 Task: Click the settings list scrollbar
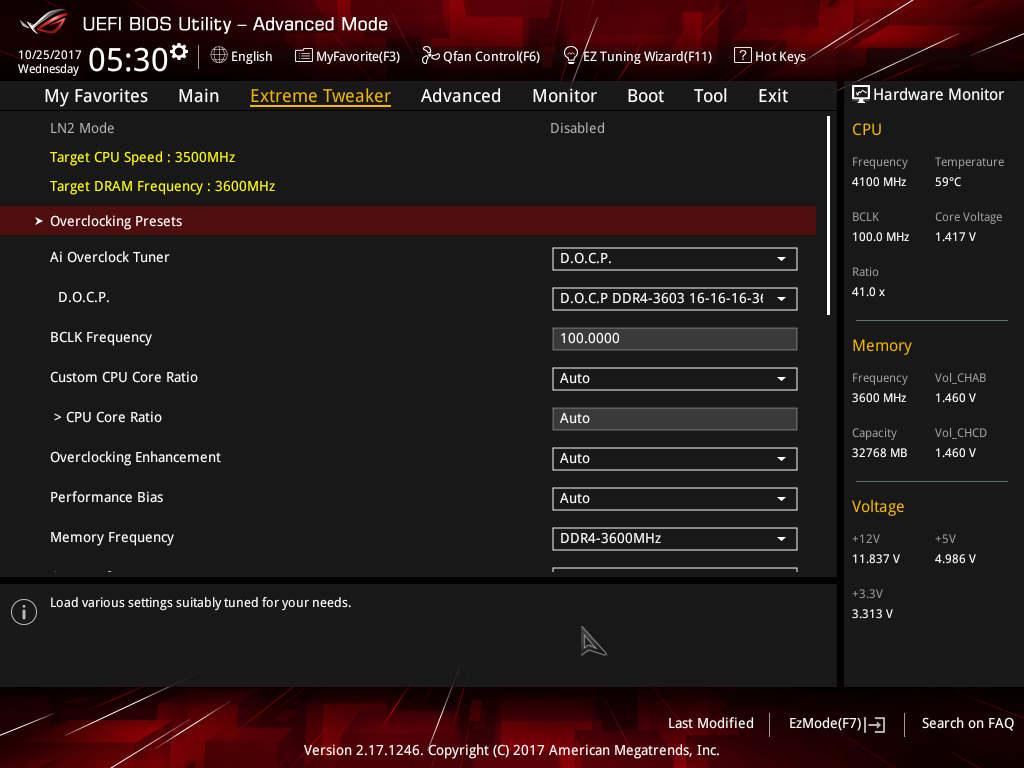point(829,216)
